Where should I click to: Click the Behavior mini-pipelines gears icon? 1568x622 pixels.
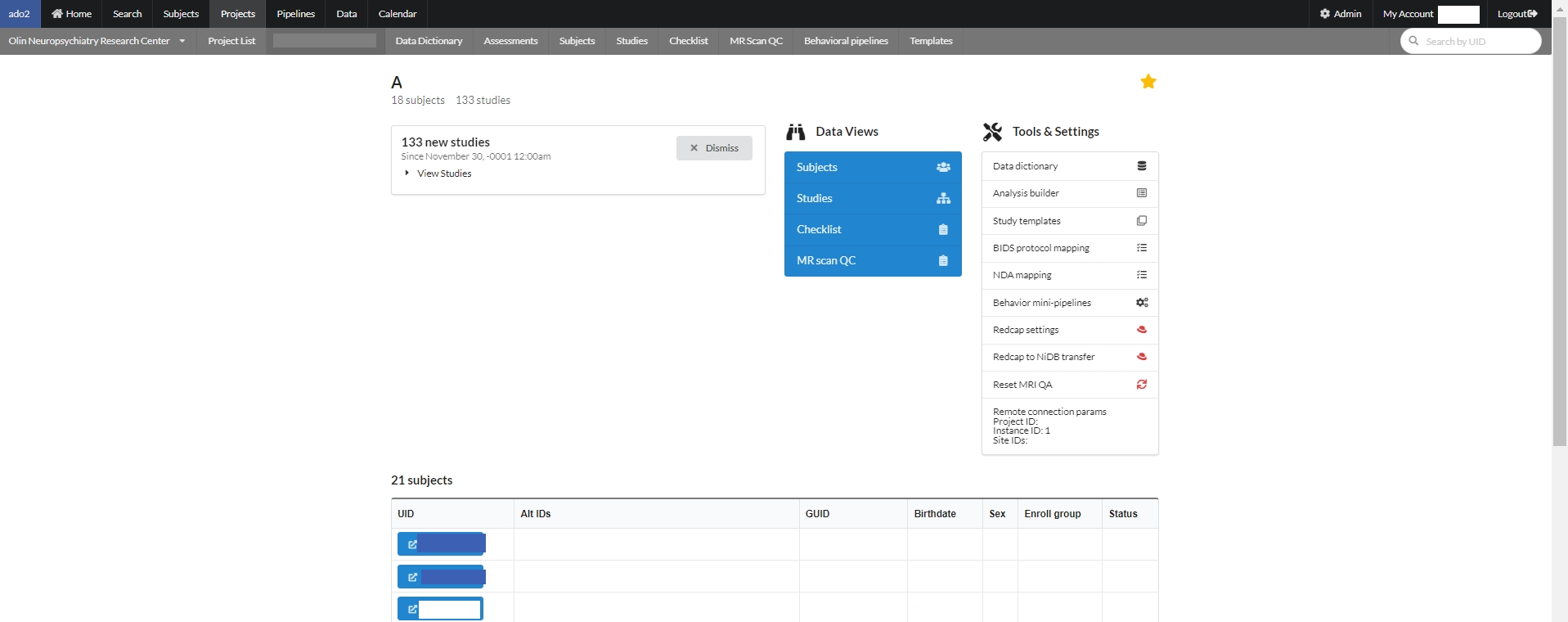point(1141,303)
